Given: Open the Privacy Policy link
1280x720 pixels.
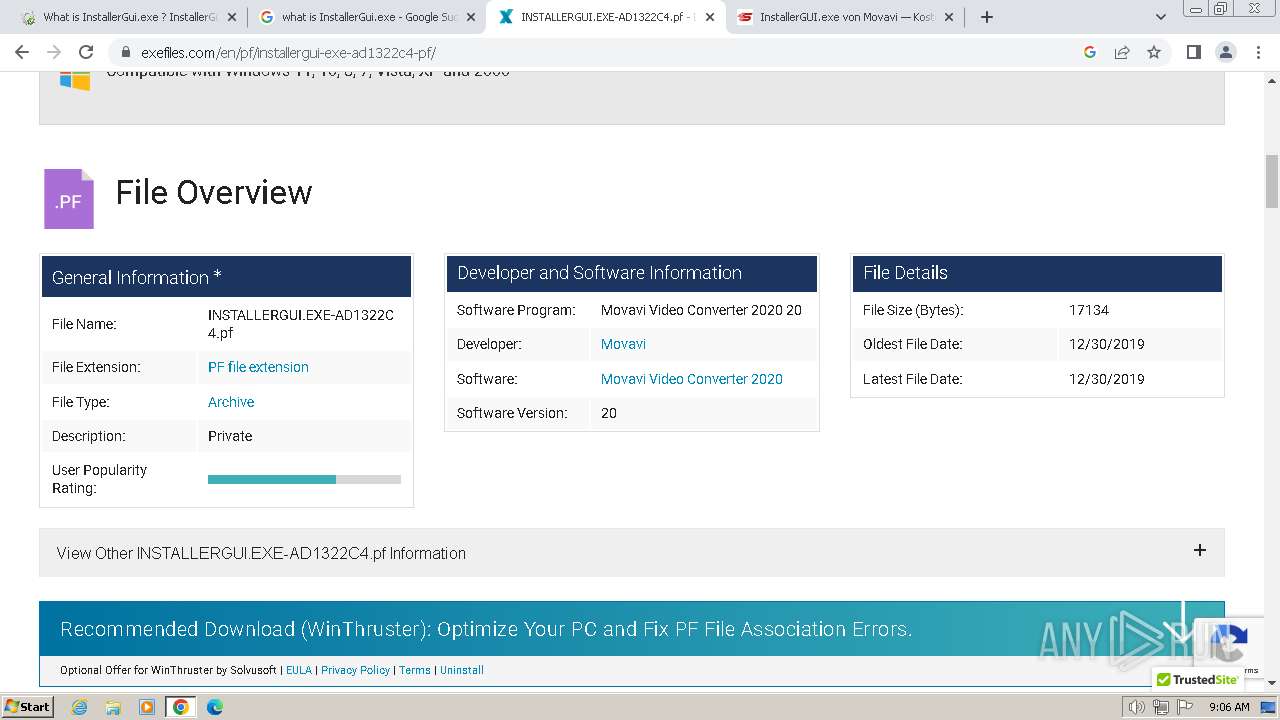Looking at the screenshot, I should 355,670.
